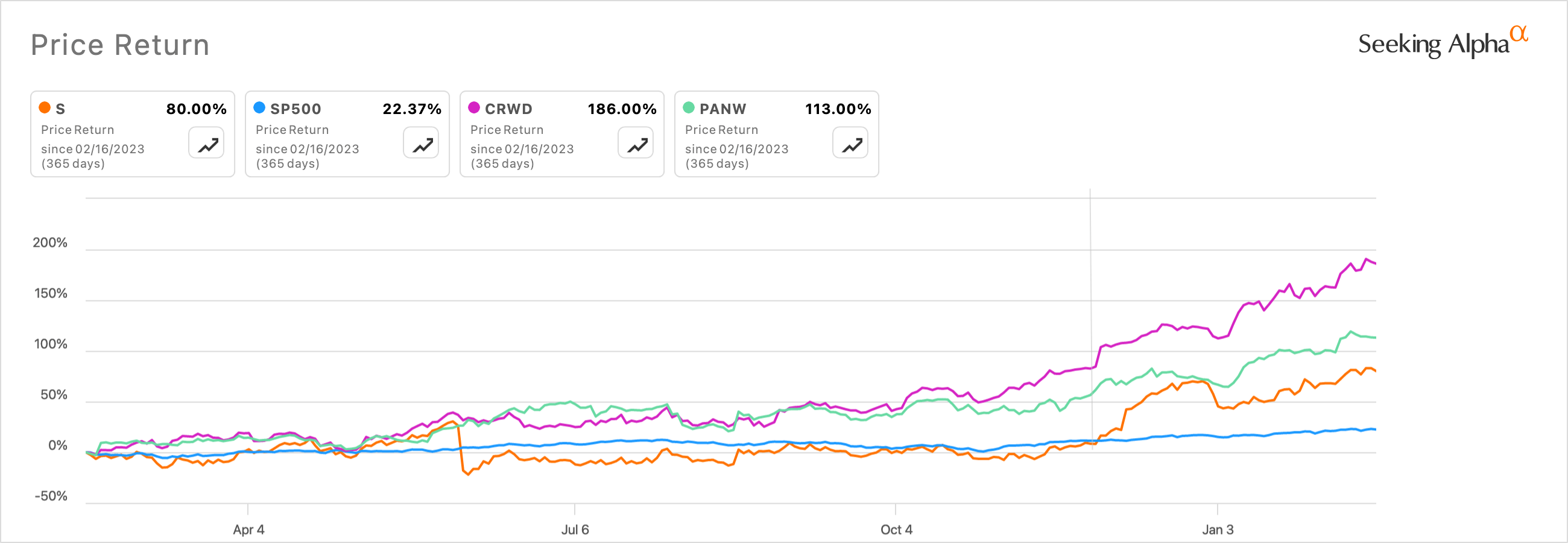Click the 150% y-axis label

tap(51, 293)
